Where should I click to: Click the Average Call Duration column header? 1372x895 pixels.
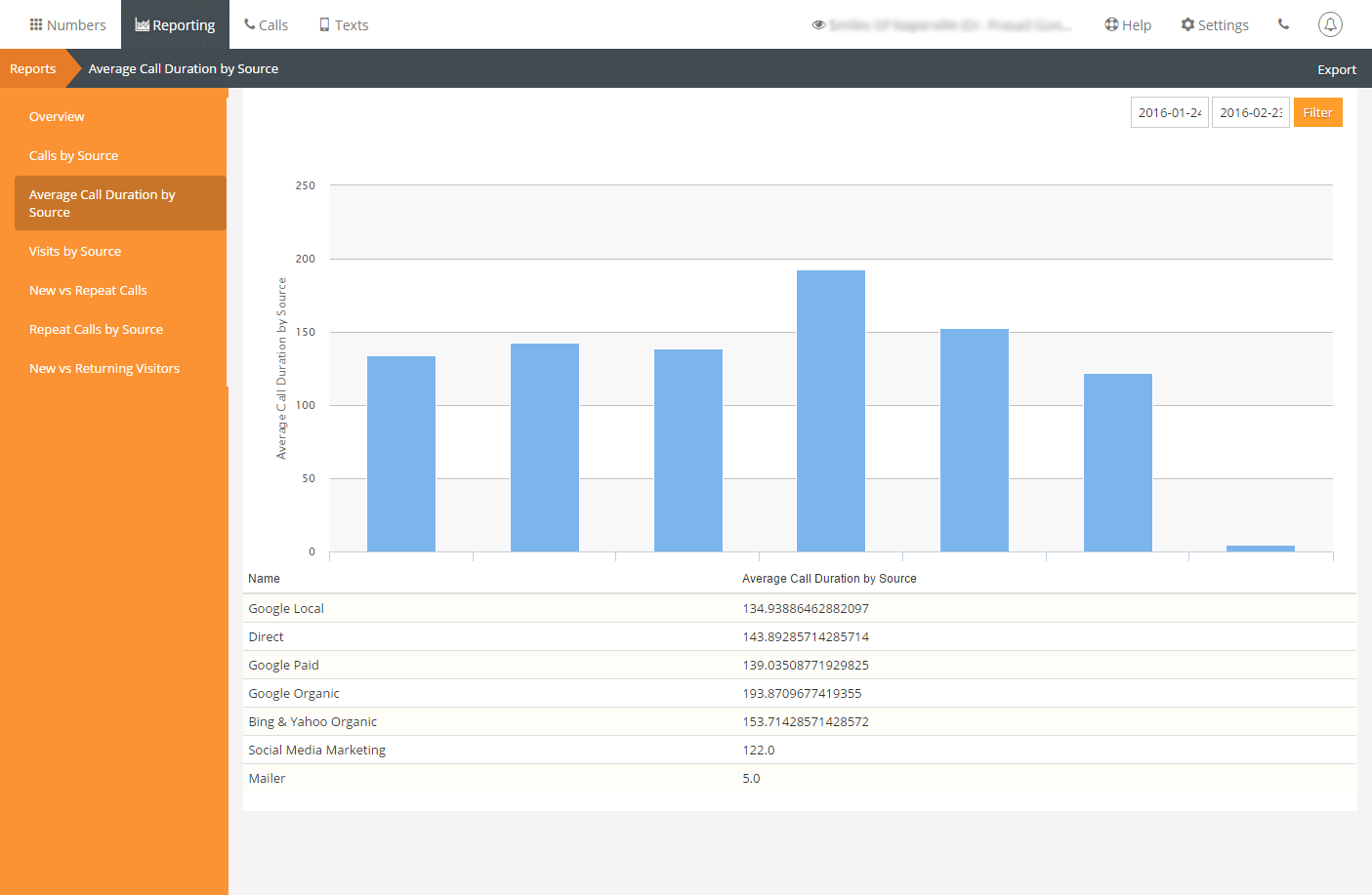pyautogui.click(x=829, y=579)
